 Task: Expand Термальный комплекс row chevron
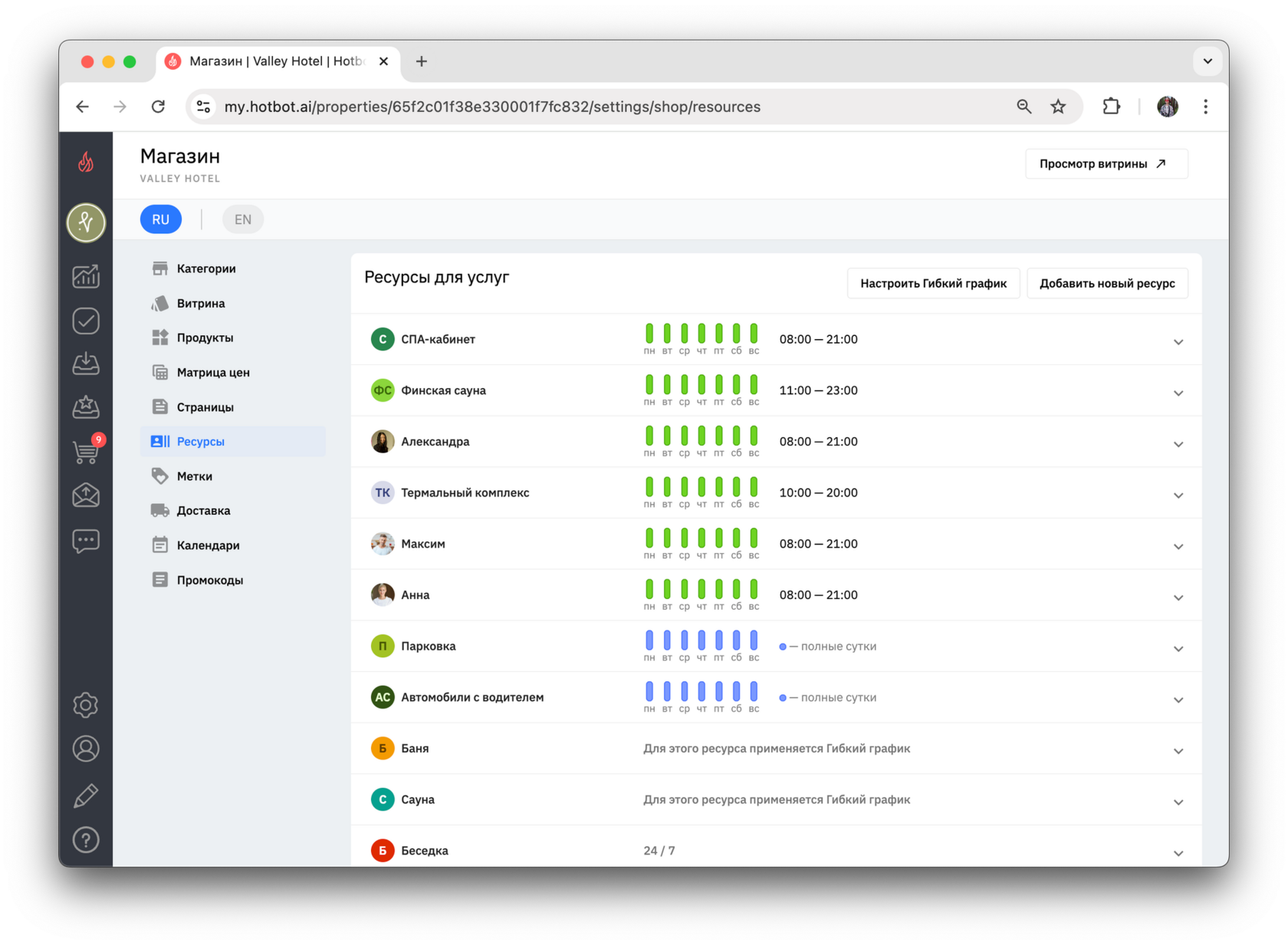pos(1178,496)
